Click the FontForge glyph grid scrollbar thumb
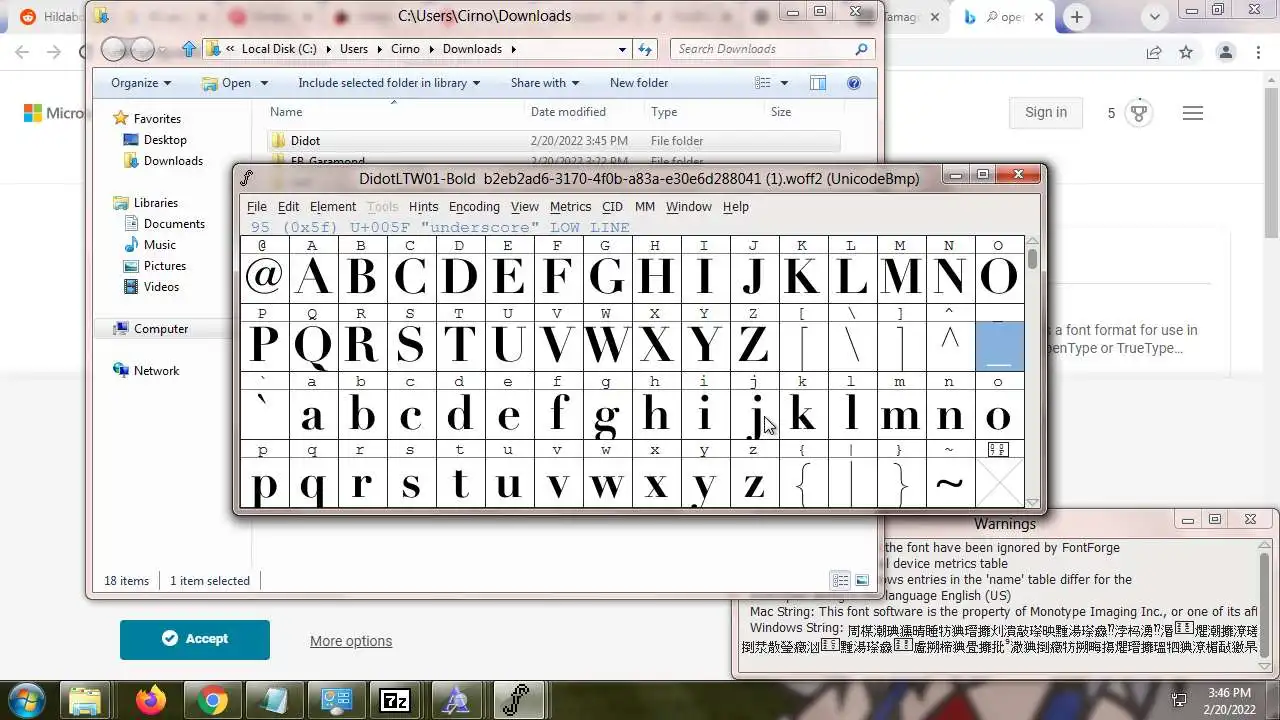Screen dimensions: 1280x720 tap(1032, 259)
